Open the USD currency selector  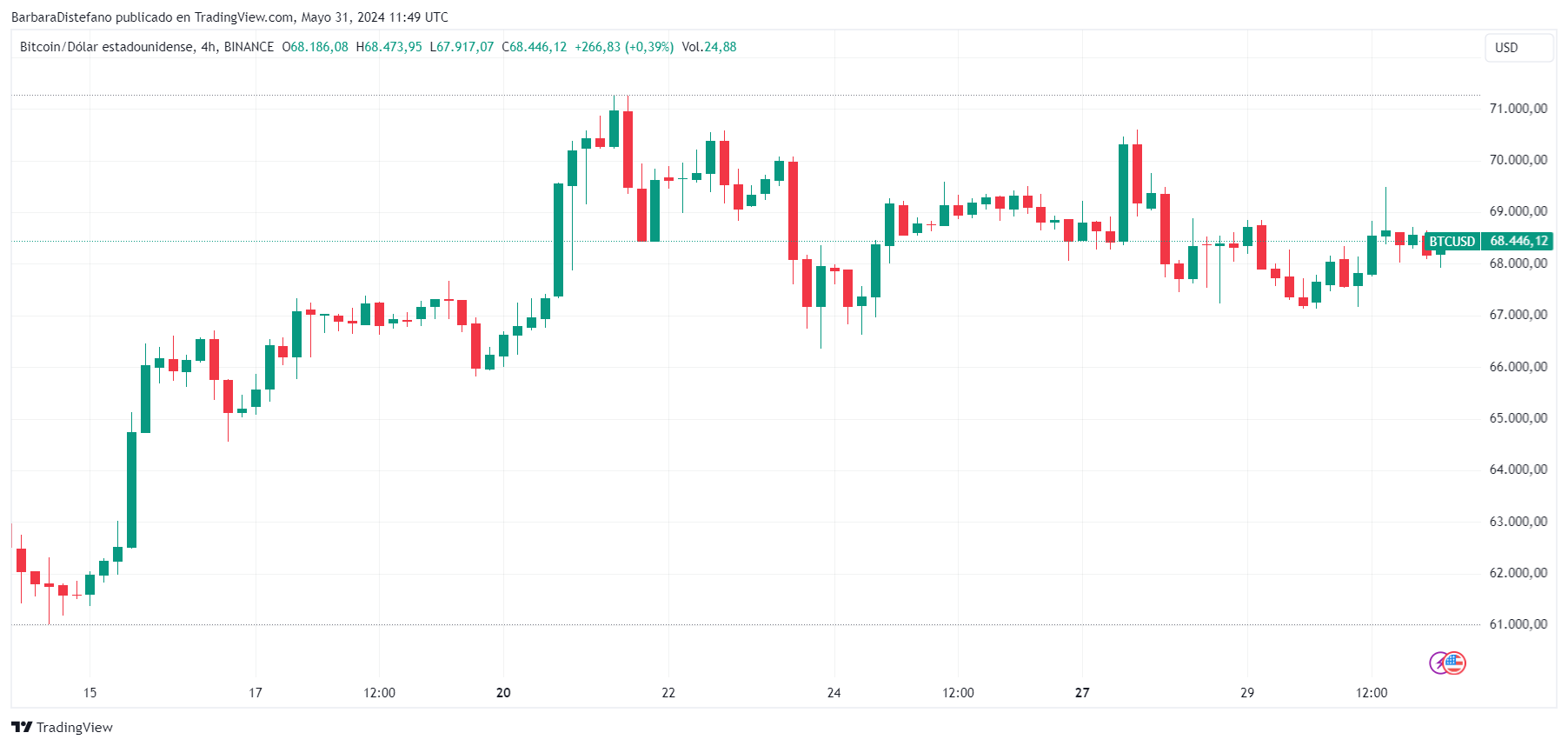(1518, 48)
